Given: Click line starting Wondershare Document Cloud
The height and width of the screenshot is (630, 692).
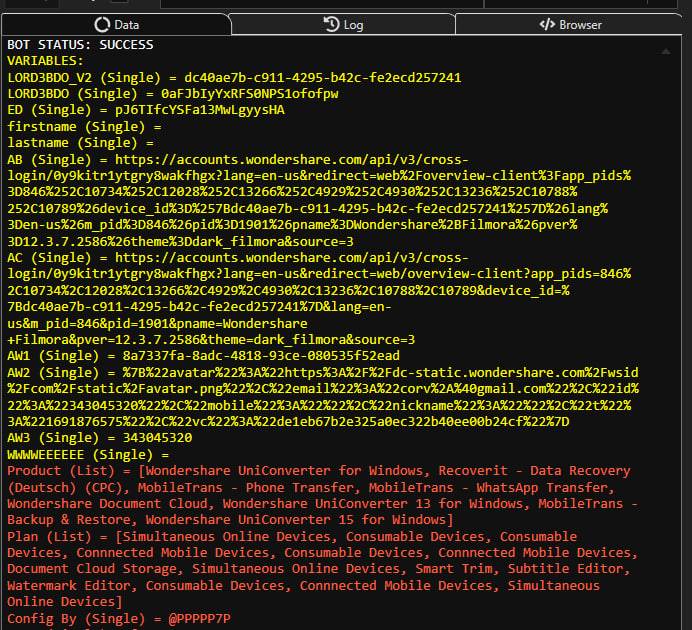Looking at the screenshot, I should pyautogui.click(x=323, y=503).
